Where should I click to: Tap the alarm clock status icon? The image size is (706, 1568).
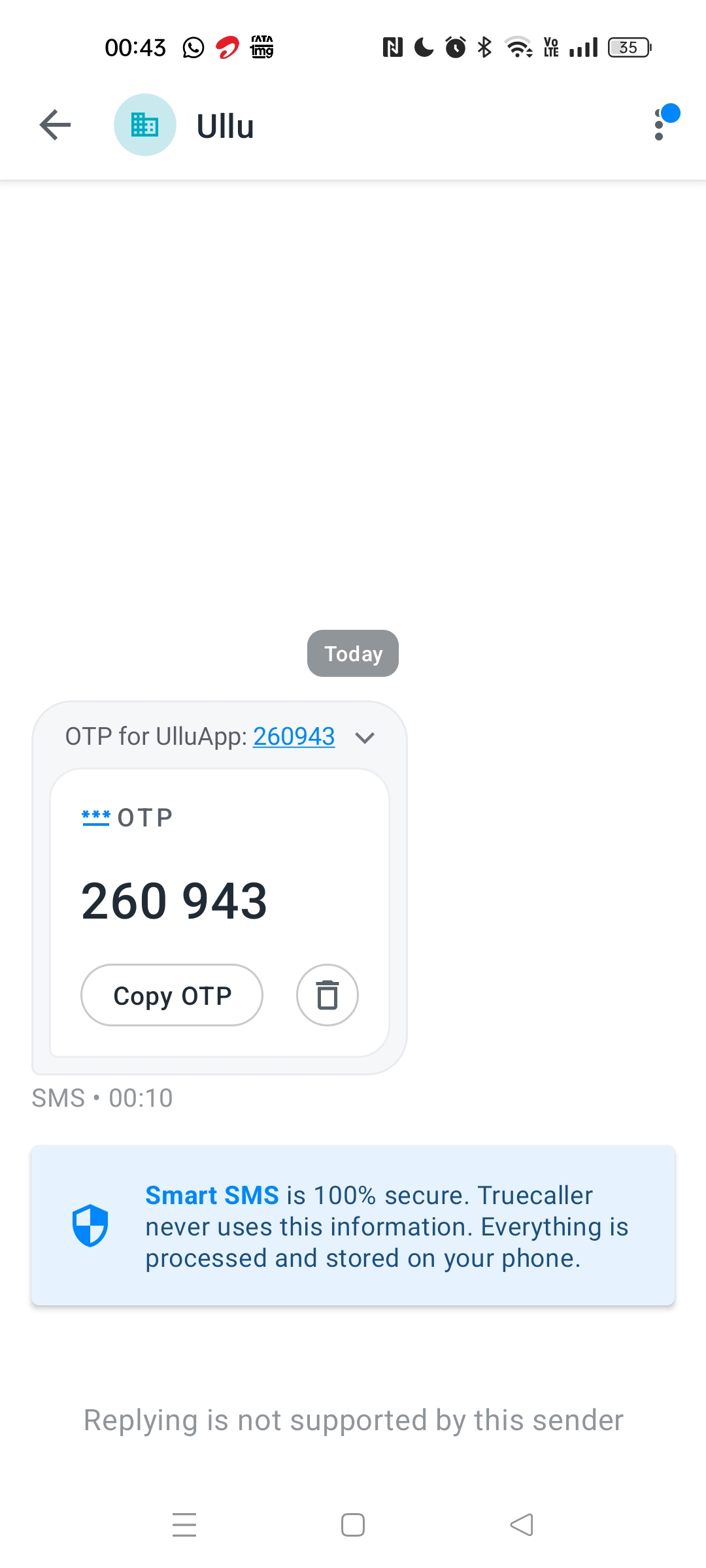point(456,48)
